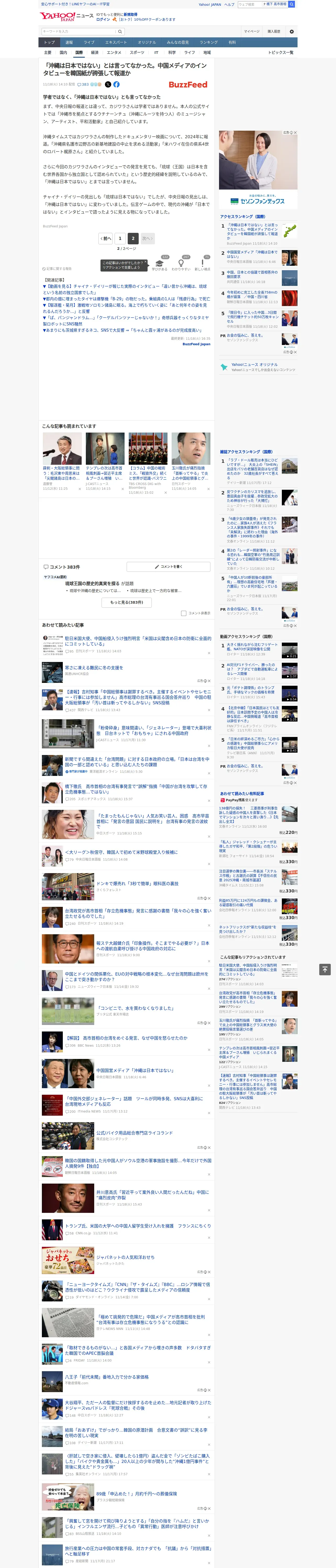
Task: Go to the previous page with 前へ
Action: pyautogui.click(x=105, y=239)
